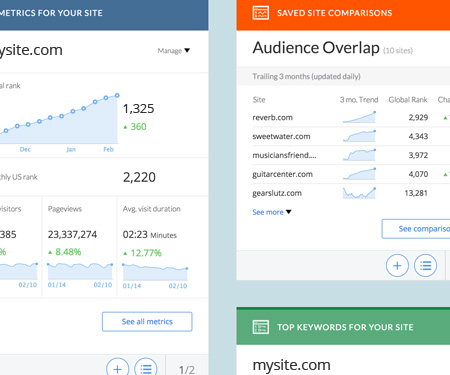
Task: Click the 12.77% duration change
Action: (142, 253)
